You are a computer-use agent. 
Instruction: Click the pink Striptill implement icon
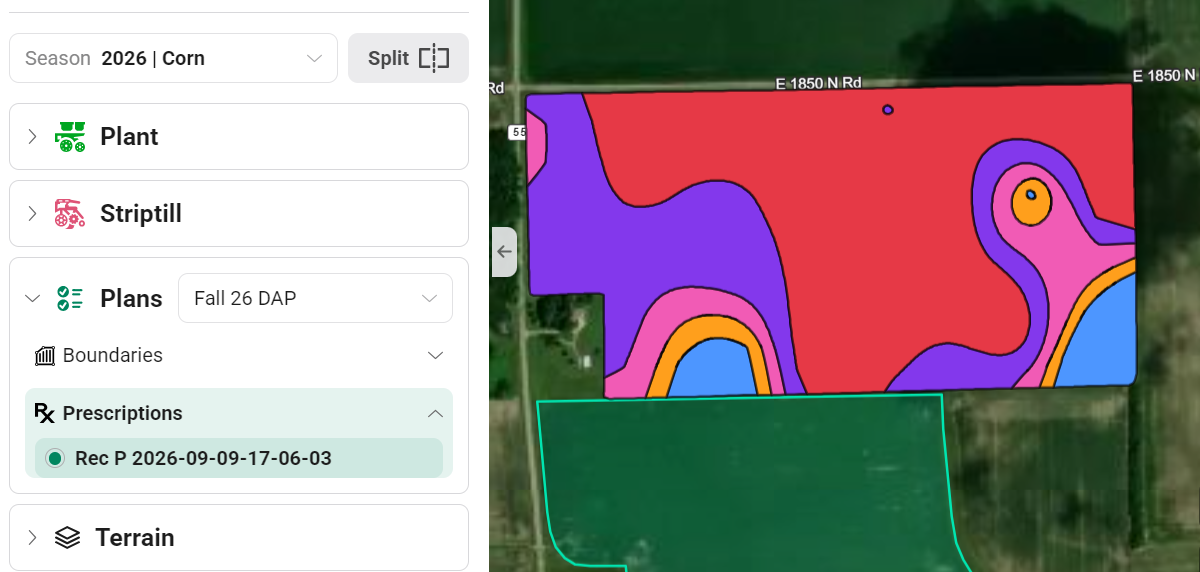coord(70,213)
